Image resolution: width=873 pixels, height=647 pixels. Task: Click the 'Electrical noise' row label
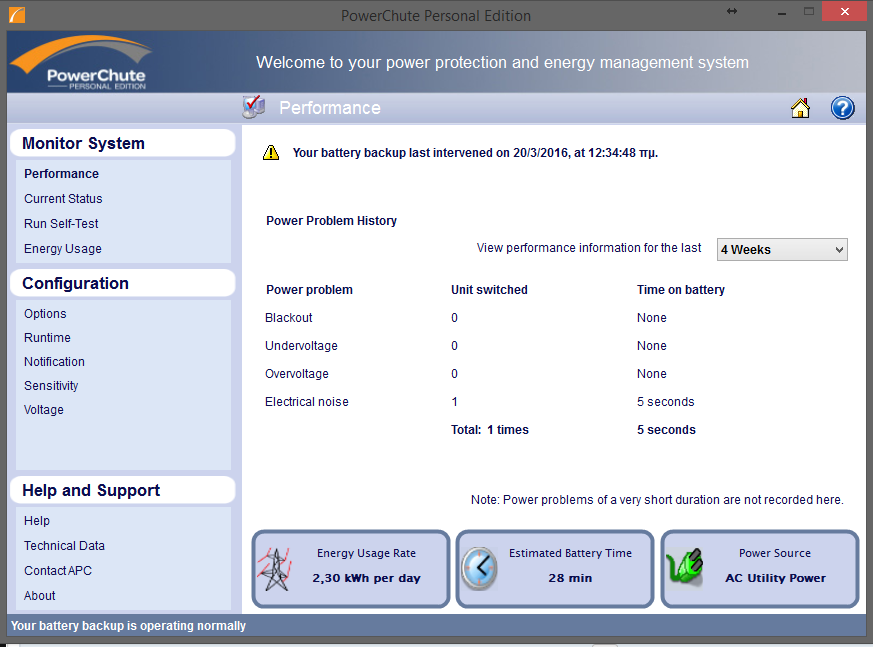pos(307,402)
